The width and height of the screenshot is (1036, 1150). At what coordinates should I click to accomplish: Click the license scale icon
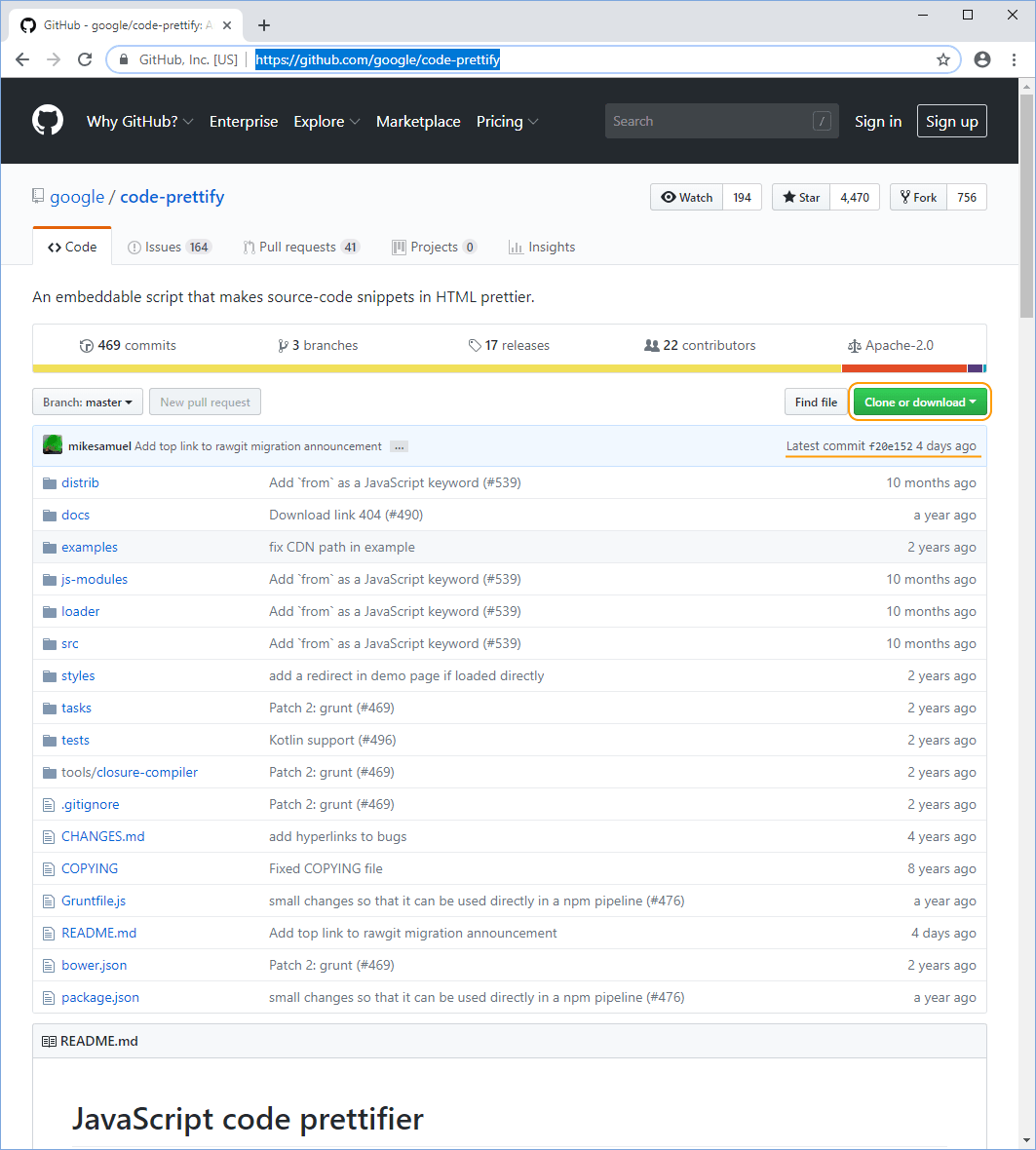[x=854, y=345]
